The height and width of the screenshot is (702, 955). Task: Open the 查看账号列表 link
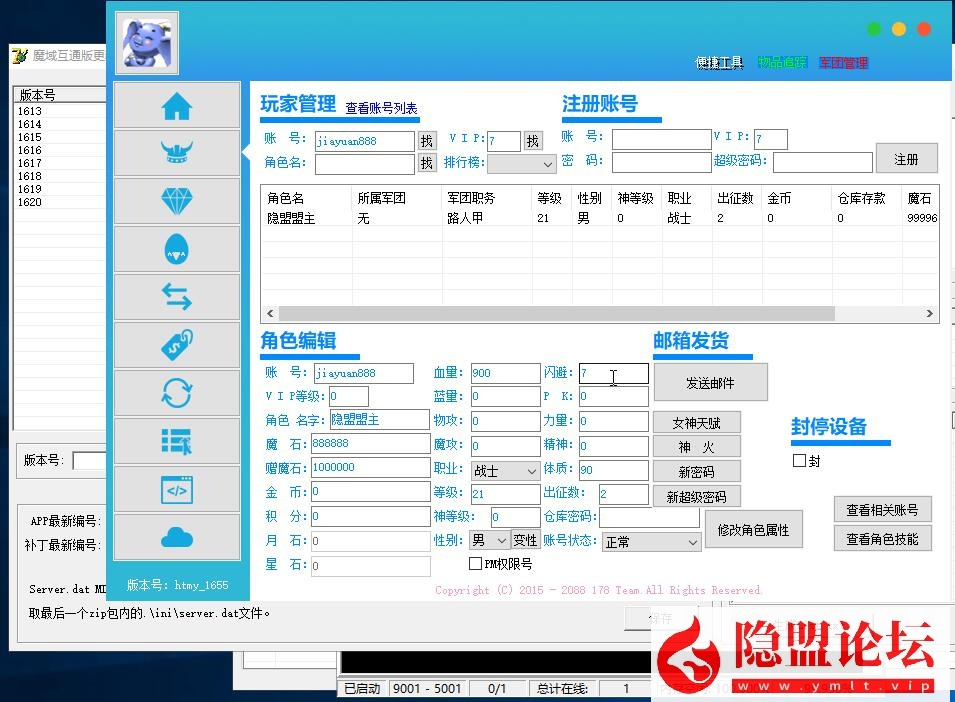(381, 108)
